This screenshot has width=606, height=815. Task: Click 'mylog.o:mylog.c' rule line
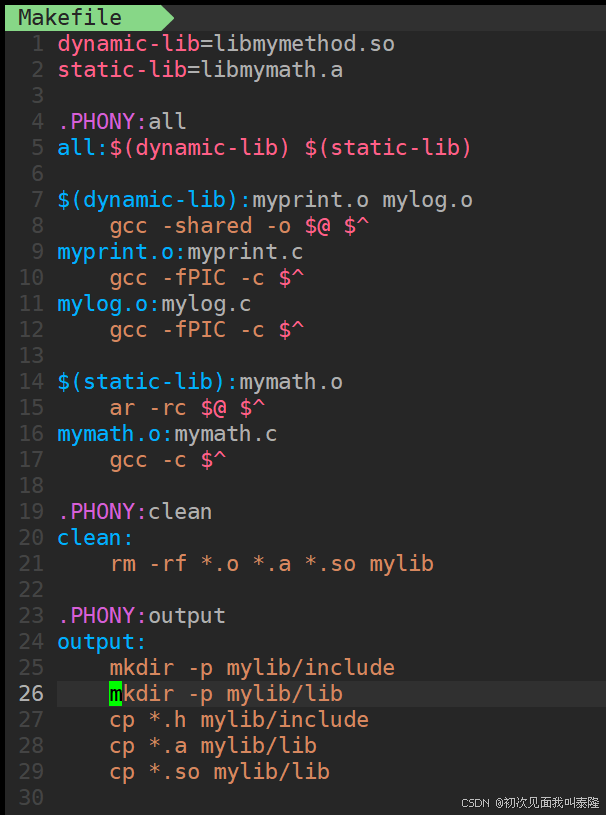[x=154, y=304]
